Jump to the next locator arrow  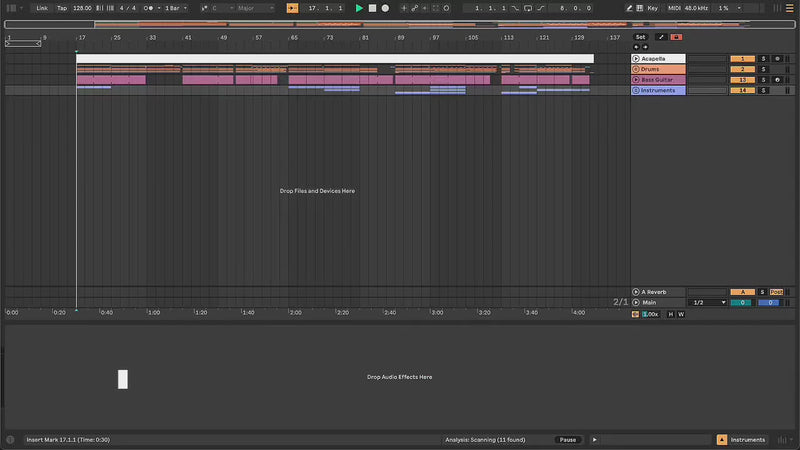coord(644,46)
